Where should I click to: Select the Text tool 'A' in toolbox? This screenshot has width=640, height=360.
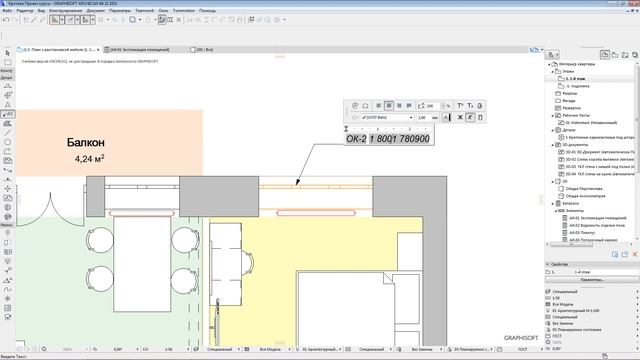click(x=7, y=105)
